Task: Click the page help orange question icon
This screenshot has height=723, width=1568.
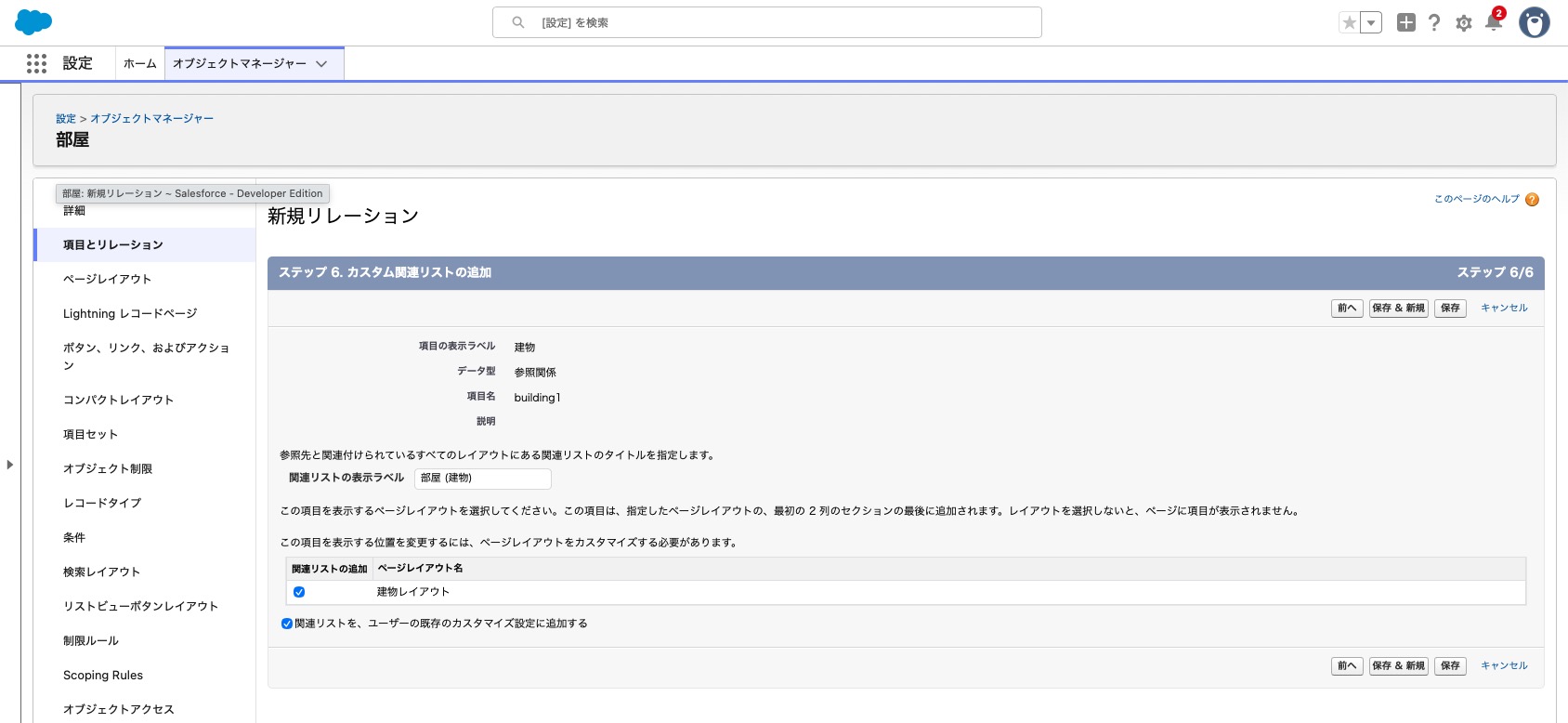Action: [x=1533, y=199]
